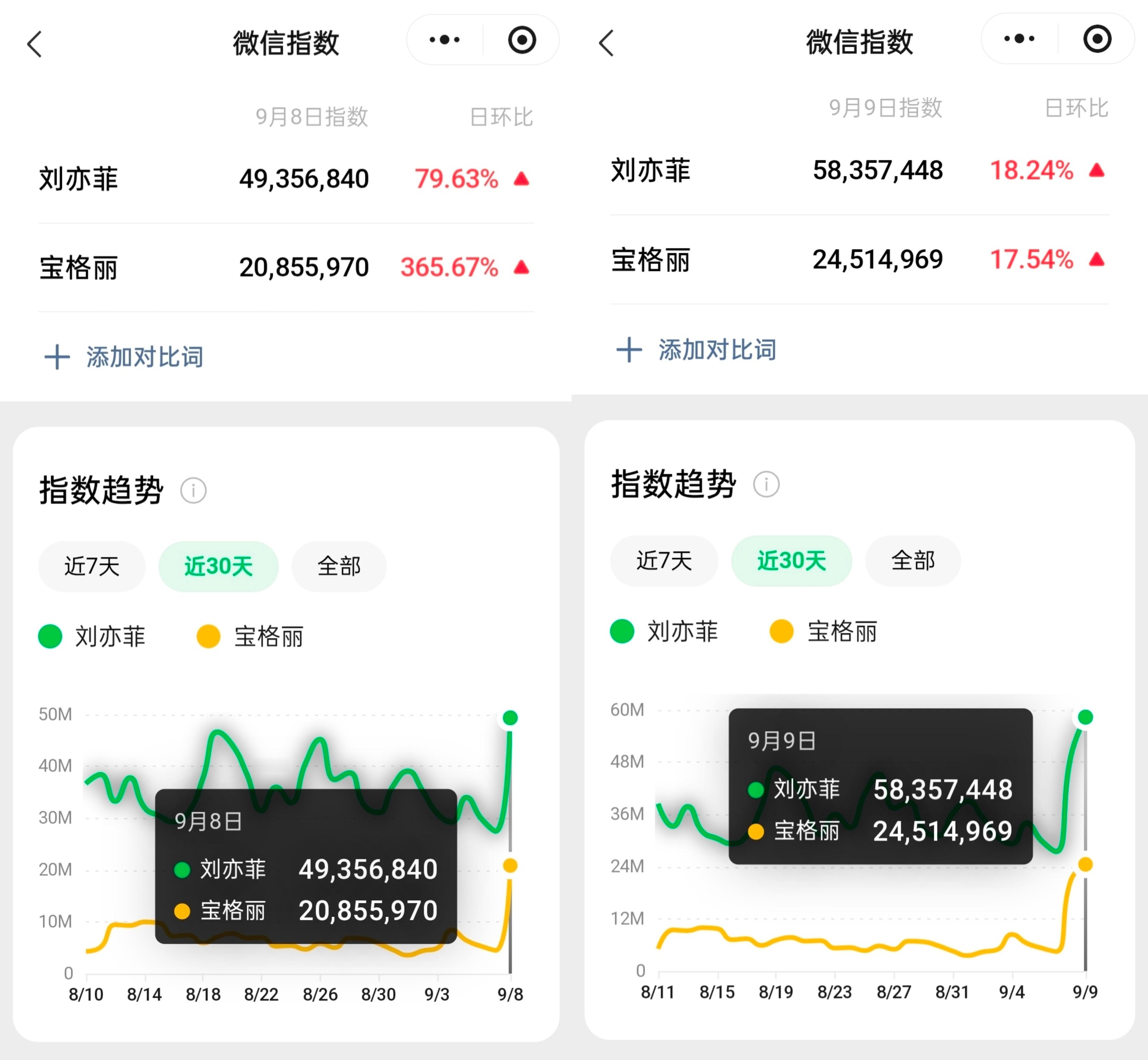Click index value 20,855,970 in table
The width and height of the screenshot is (1148, 1060).
(304, 267)
